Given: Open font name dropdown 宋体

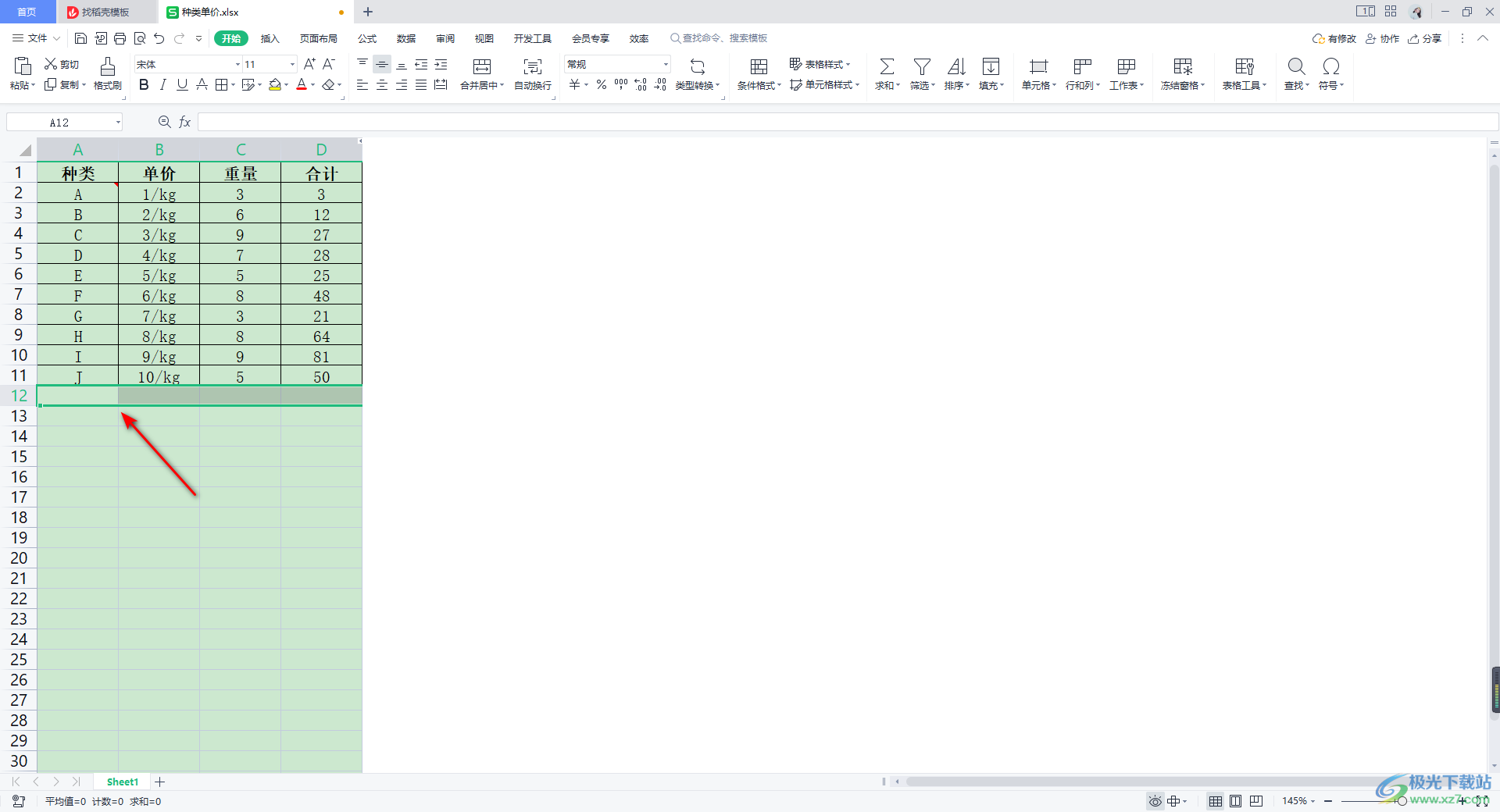Looking at the screenshot, I should click(x=237, y=64).
